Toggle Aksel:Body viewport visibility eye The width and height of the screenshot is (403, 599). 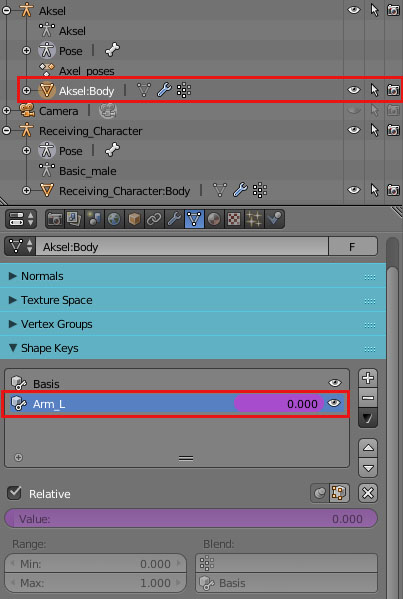click(x=353, y=90)
